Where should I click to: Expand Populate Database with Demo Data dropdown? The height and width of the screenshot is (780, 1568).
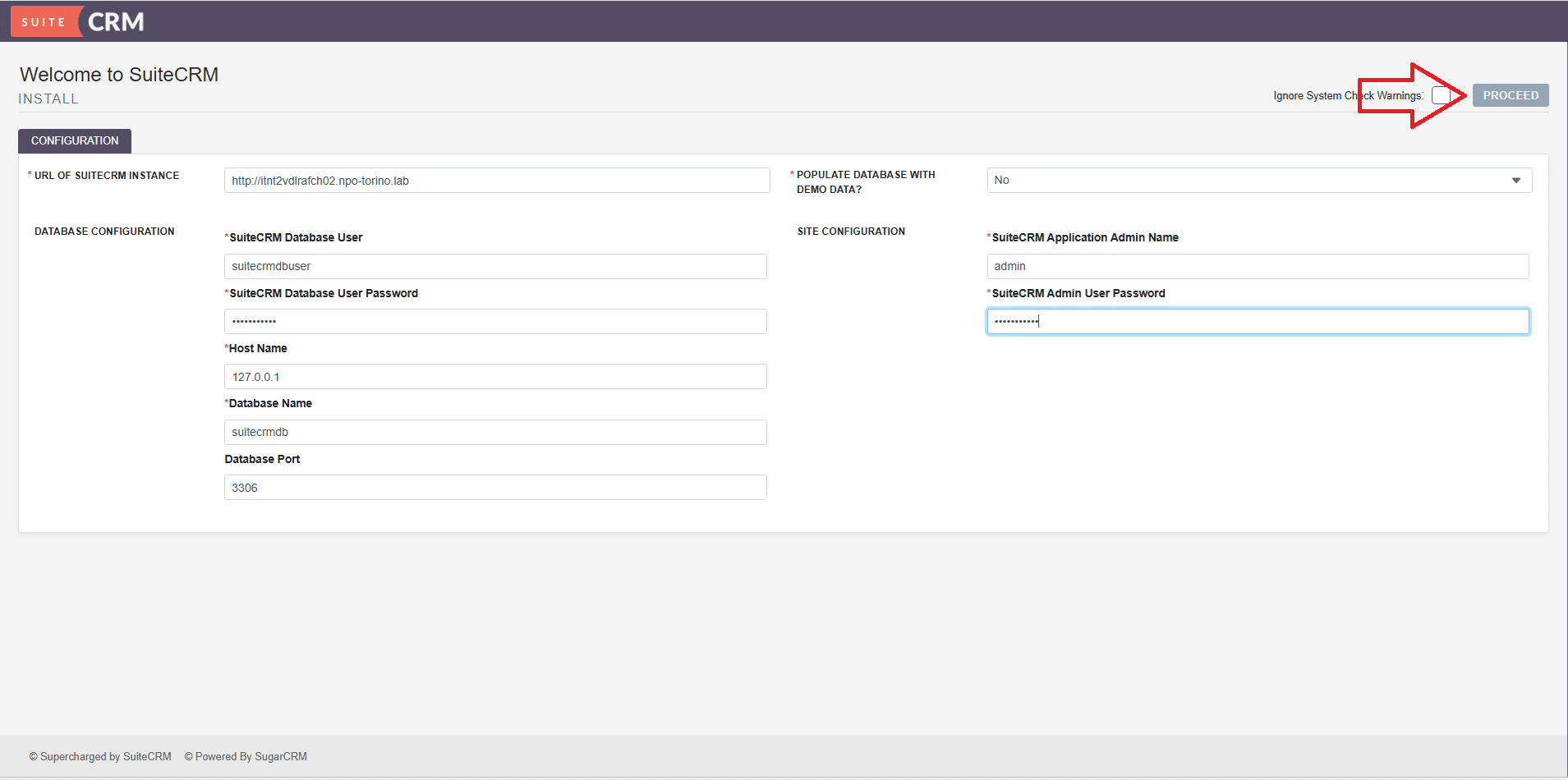(x=1258, y=180)
